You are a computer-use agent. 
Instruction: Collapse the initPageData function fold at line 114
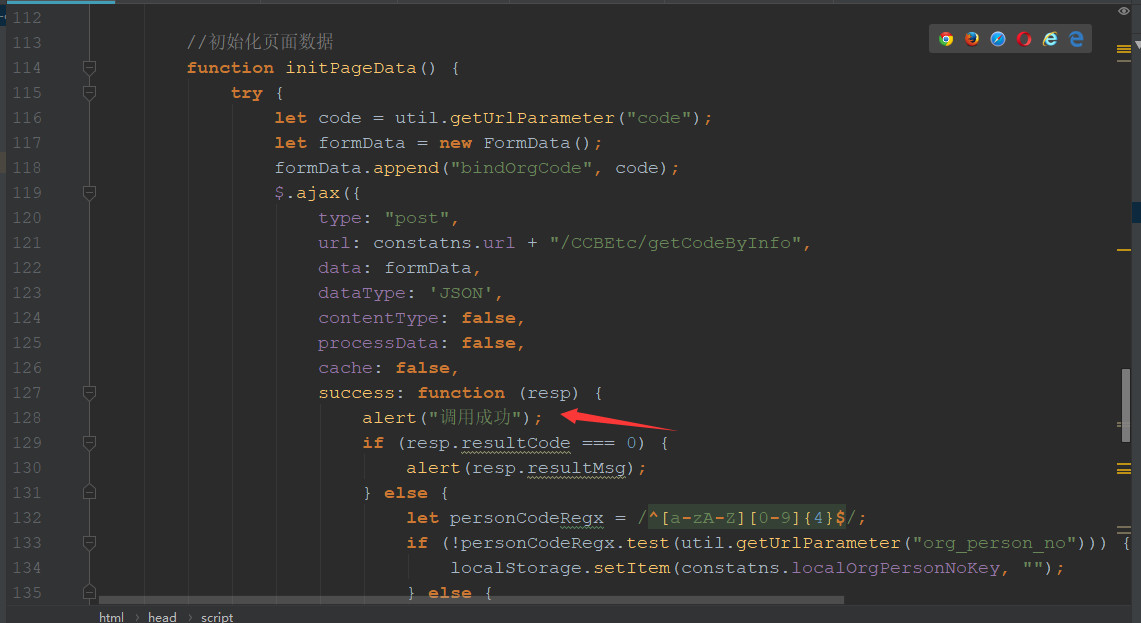click(90, 68)
